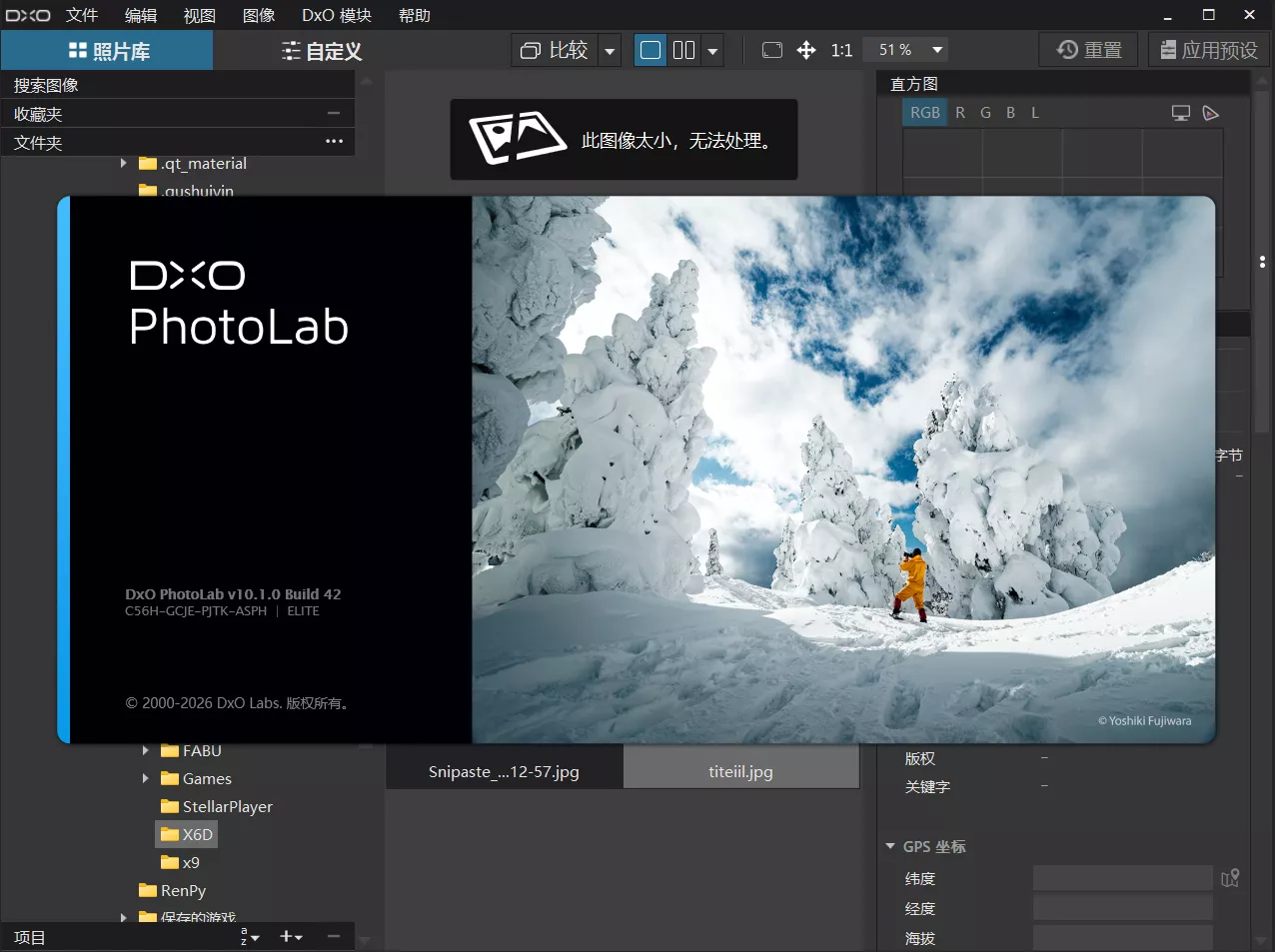The height and width of the screenshot is (952, 1275).
Task: Expand the FABU folder
Action: [x=145, y=750]
